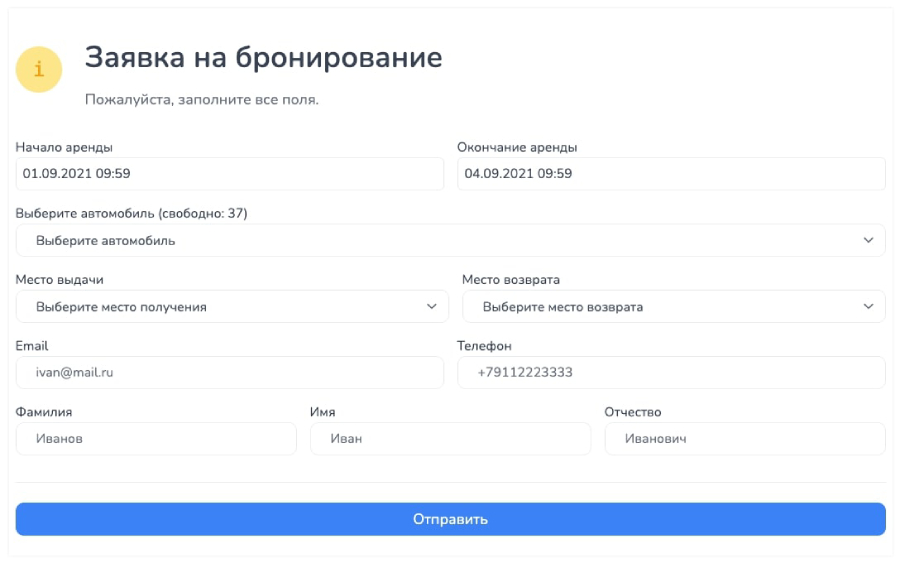Open the 'Начало аренды' date field

(230, 174)
